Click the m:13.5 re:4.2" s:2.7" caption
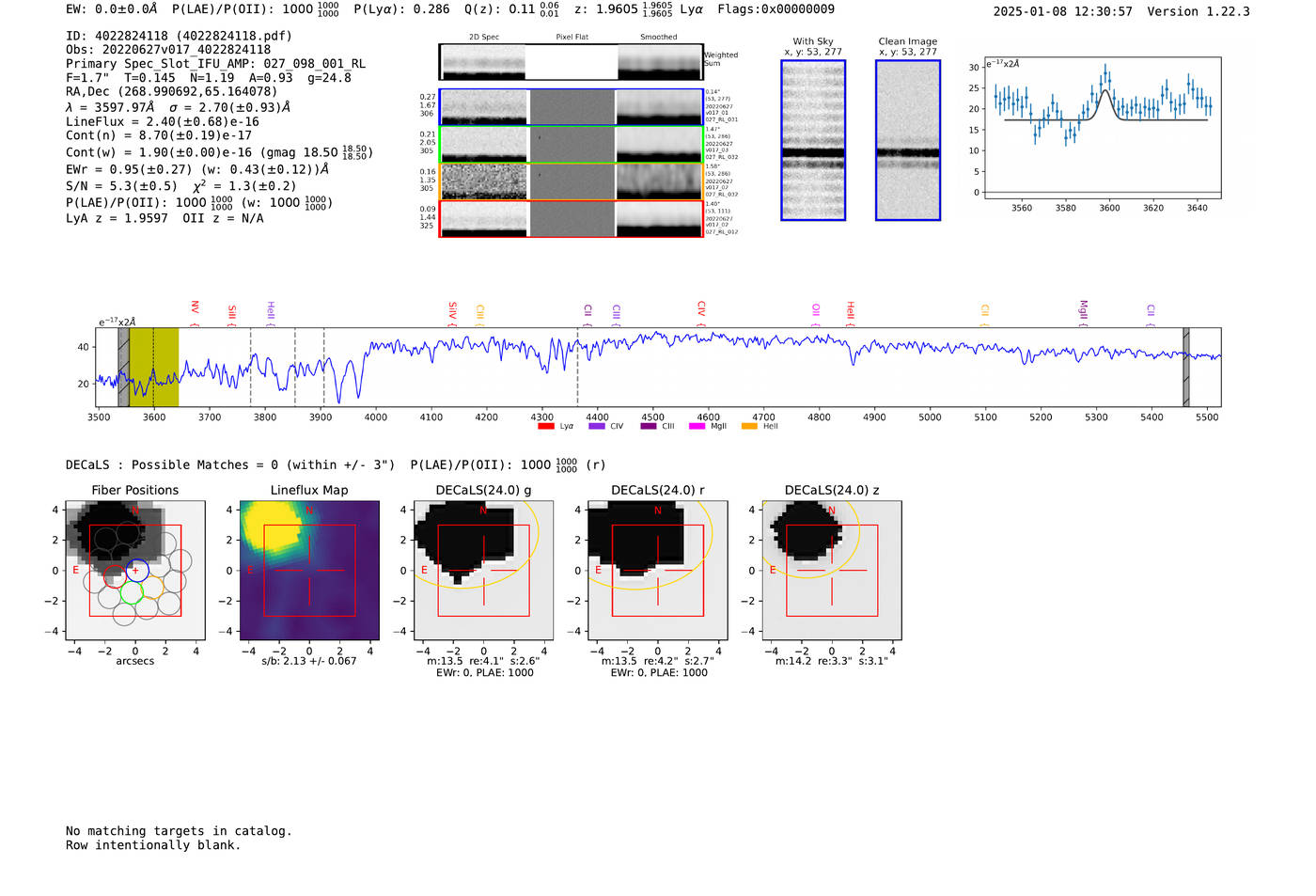Viewport: 1316px width, 896px height. pyautogui.click(x=658, y=661)
